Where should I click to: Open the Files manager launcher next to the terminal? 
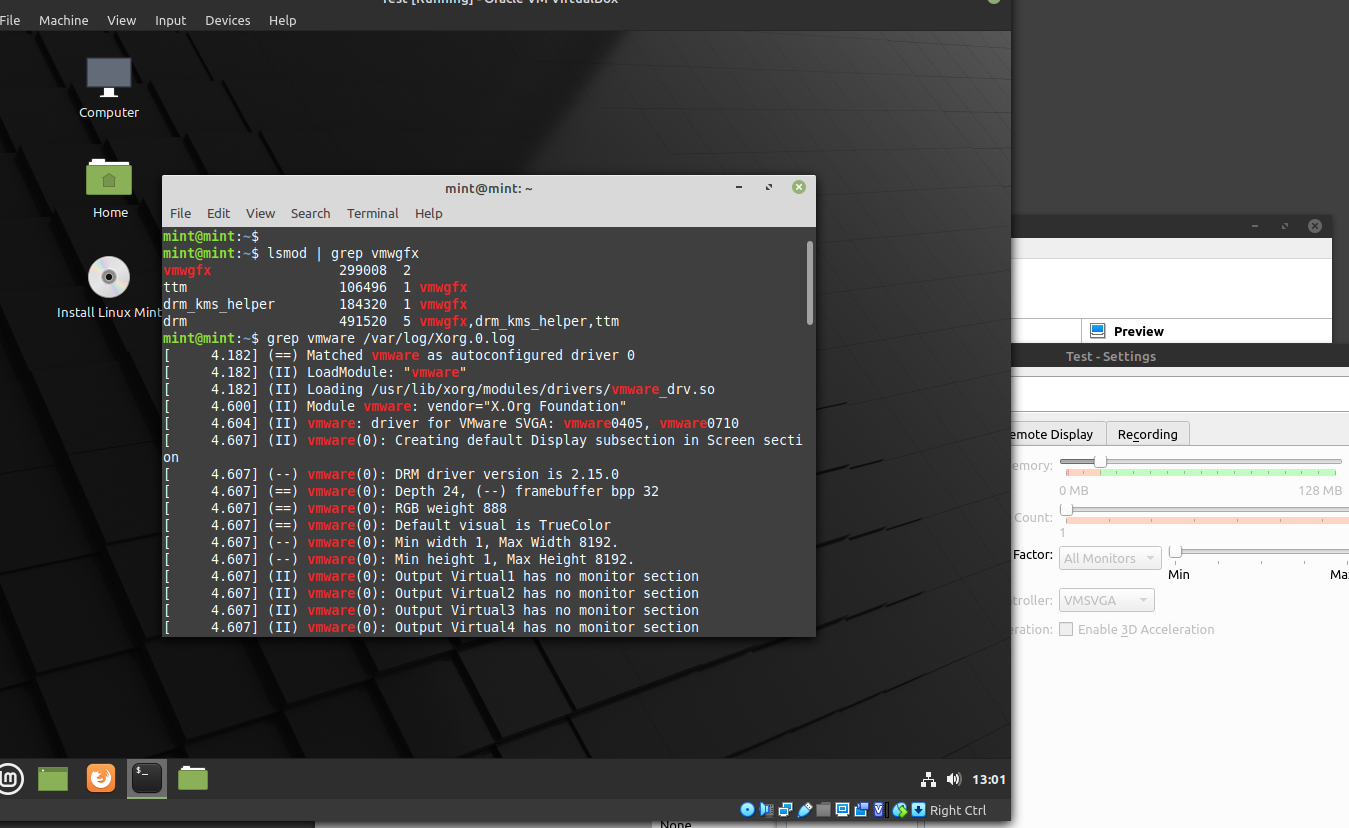[193, 778]
